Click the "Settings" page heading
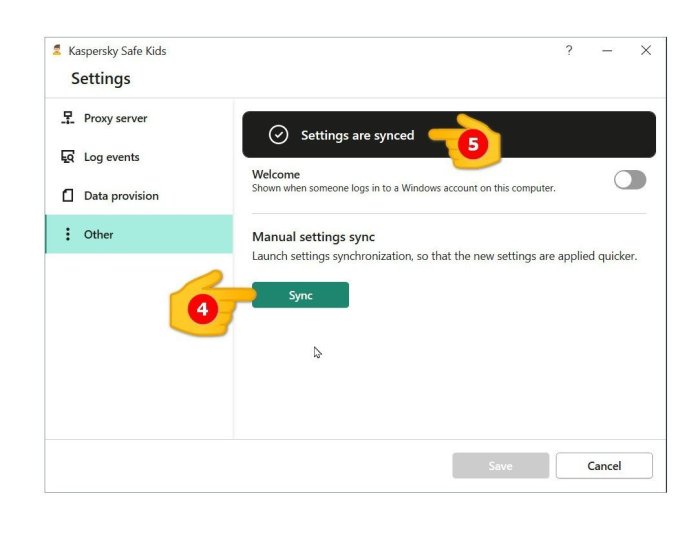The image size is (700, 536). tap(101, 79)
